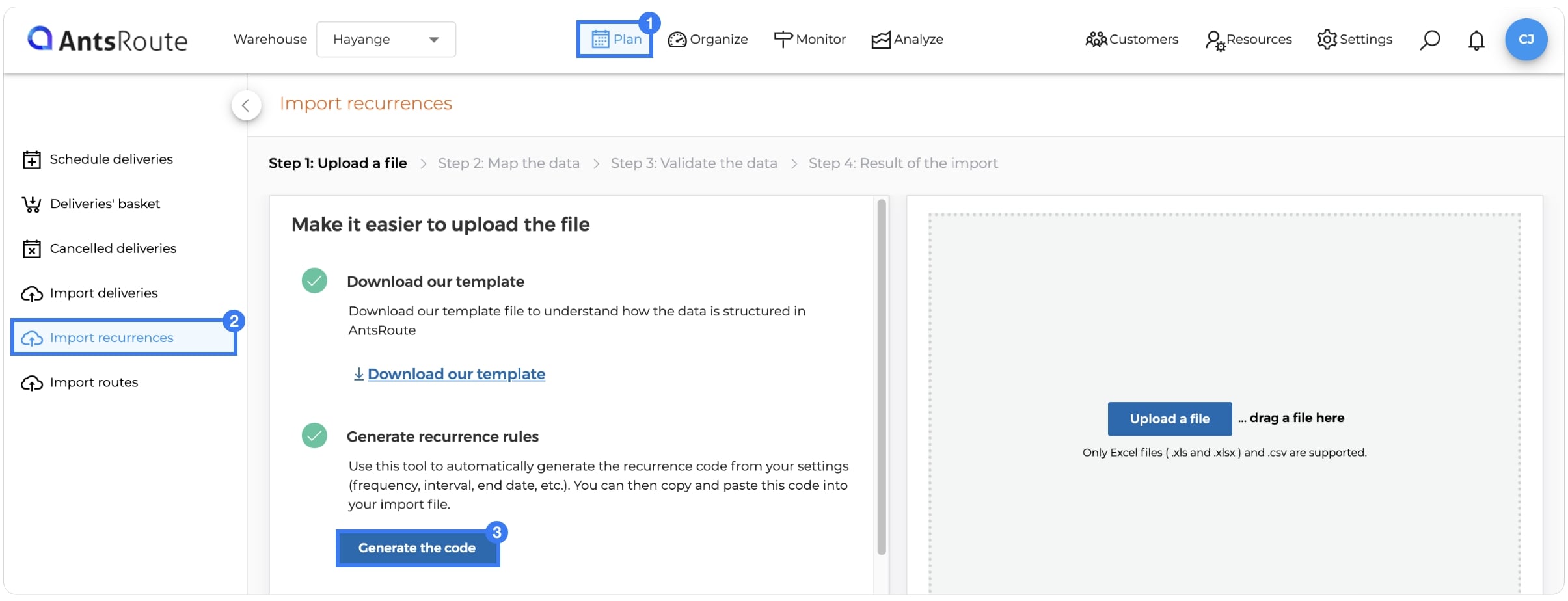Open Import routes in sidebar
Screen dimensions: 1568x601
tap(79, 382)
